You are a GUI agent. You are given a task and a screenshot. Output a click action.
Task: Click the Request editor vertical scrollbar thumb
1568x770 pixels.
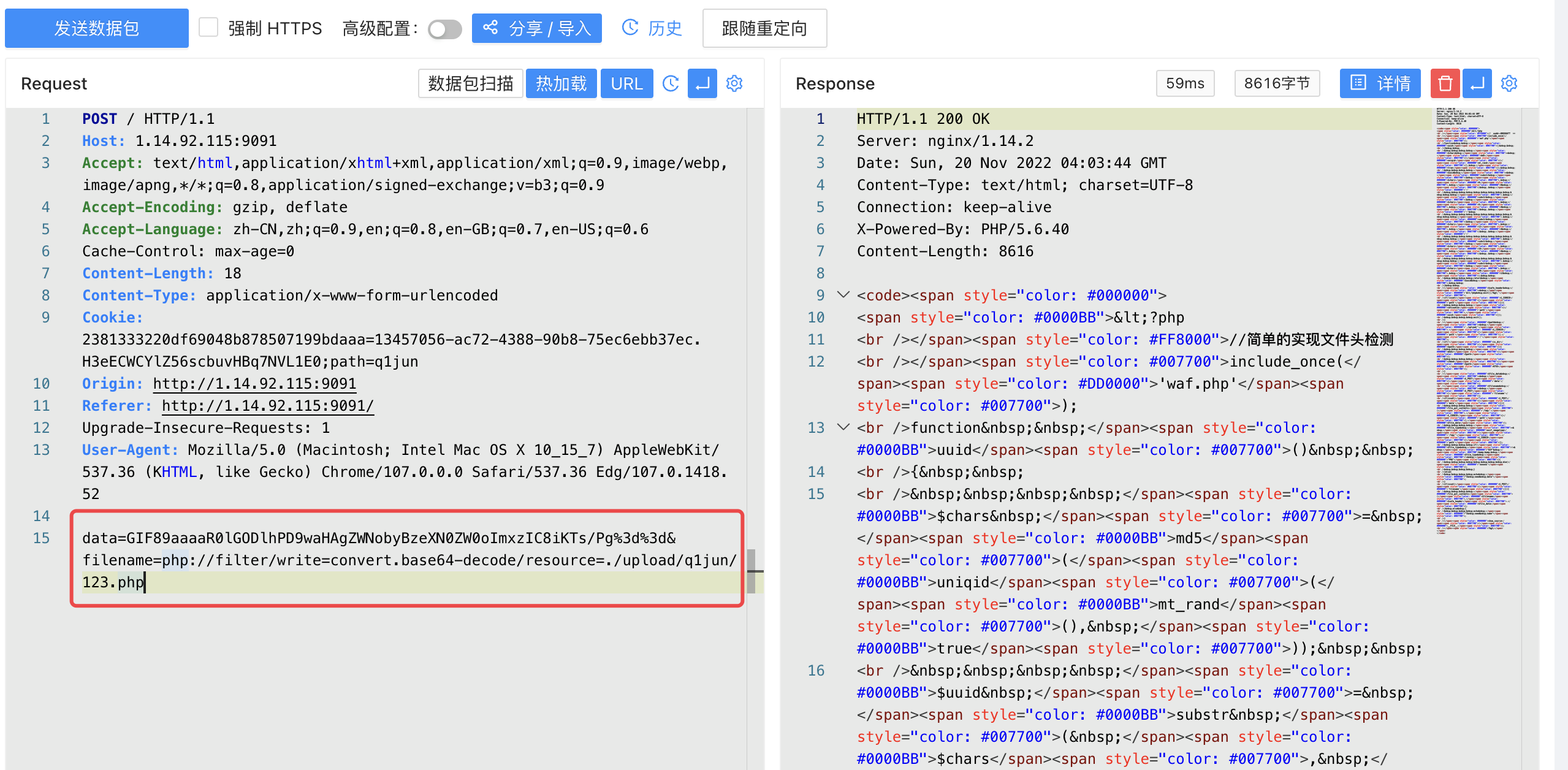tap(752, 571)
